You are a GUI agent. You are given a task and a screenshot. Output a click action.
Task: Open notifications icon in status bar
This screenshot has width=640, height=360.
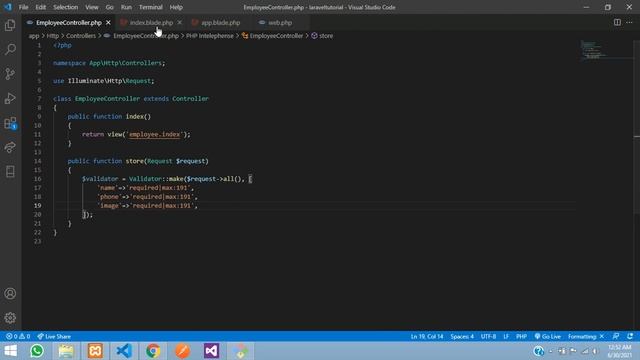tap(630, 336)
